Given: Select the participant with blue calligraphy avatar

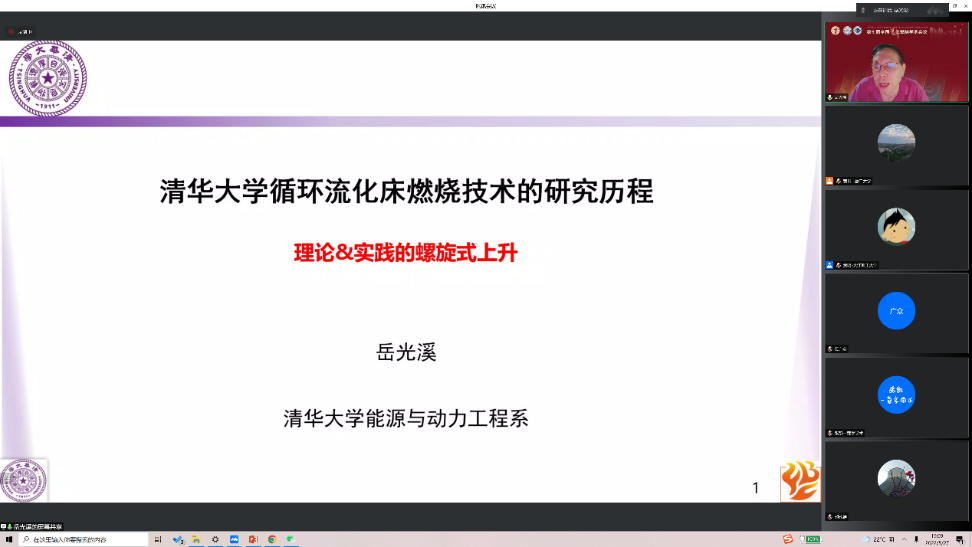Looking at the screenshot, I should coord(896,396).
